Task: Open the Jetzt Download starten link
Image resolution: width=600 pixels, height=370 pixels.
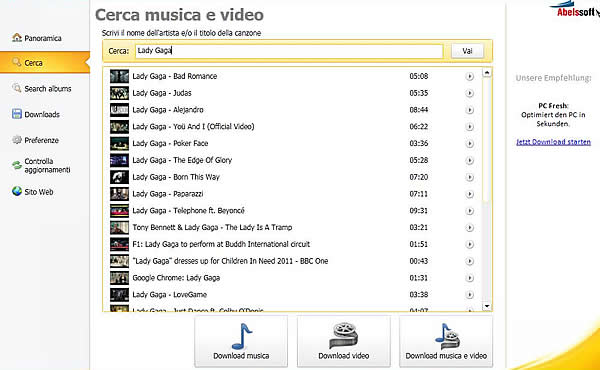Action: 553,142
